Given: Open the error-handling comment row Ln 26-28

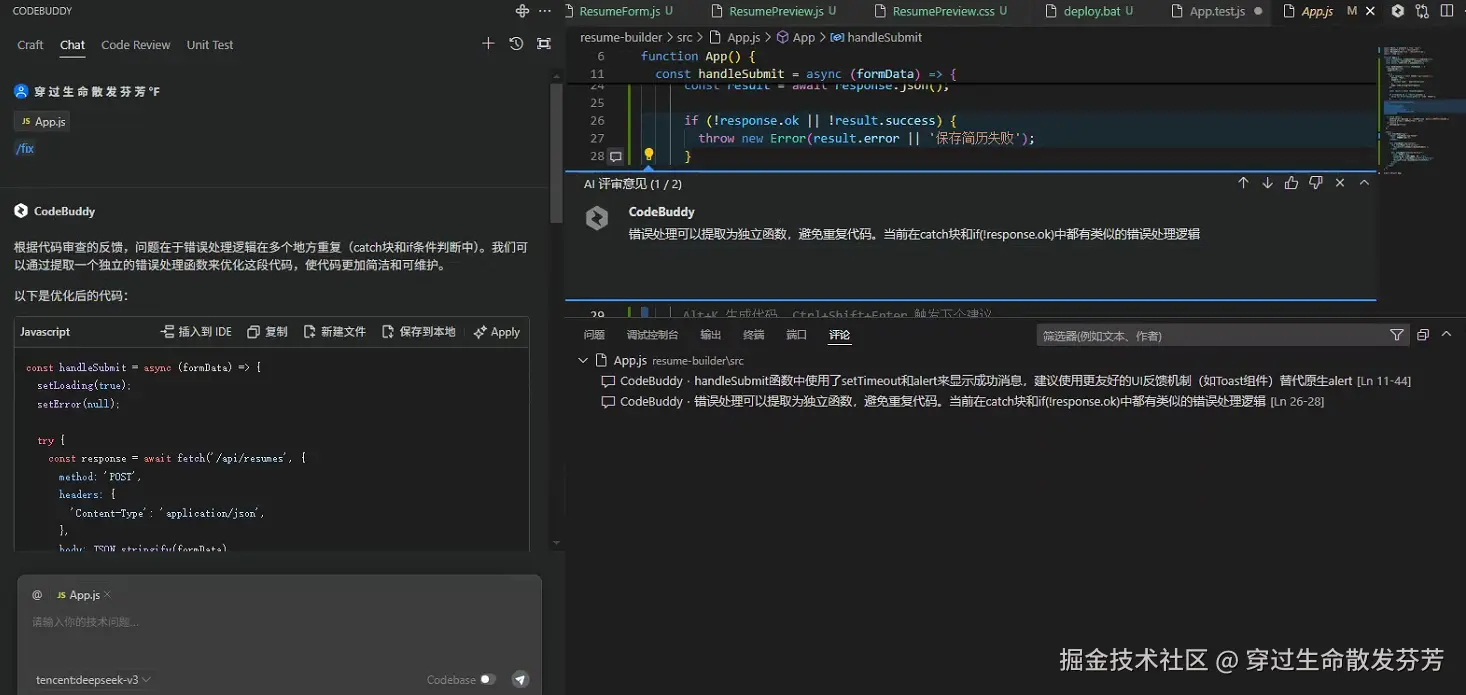Looking at the screenshot, I should coord(1015,401).
